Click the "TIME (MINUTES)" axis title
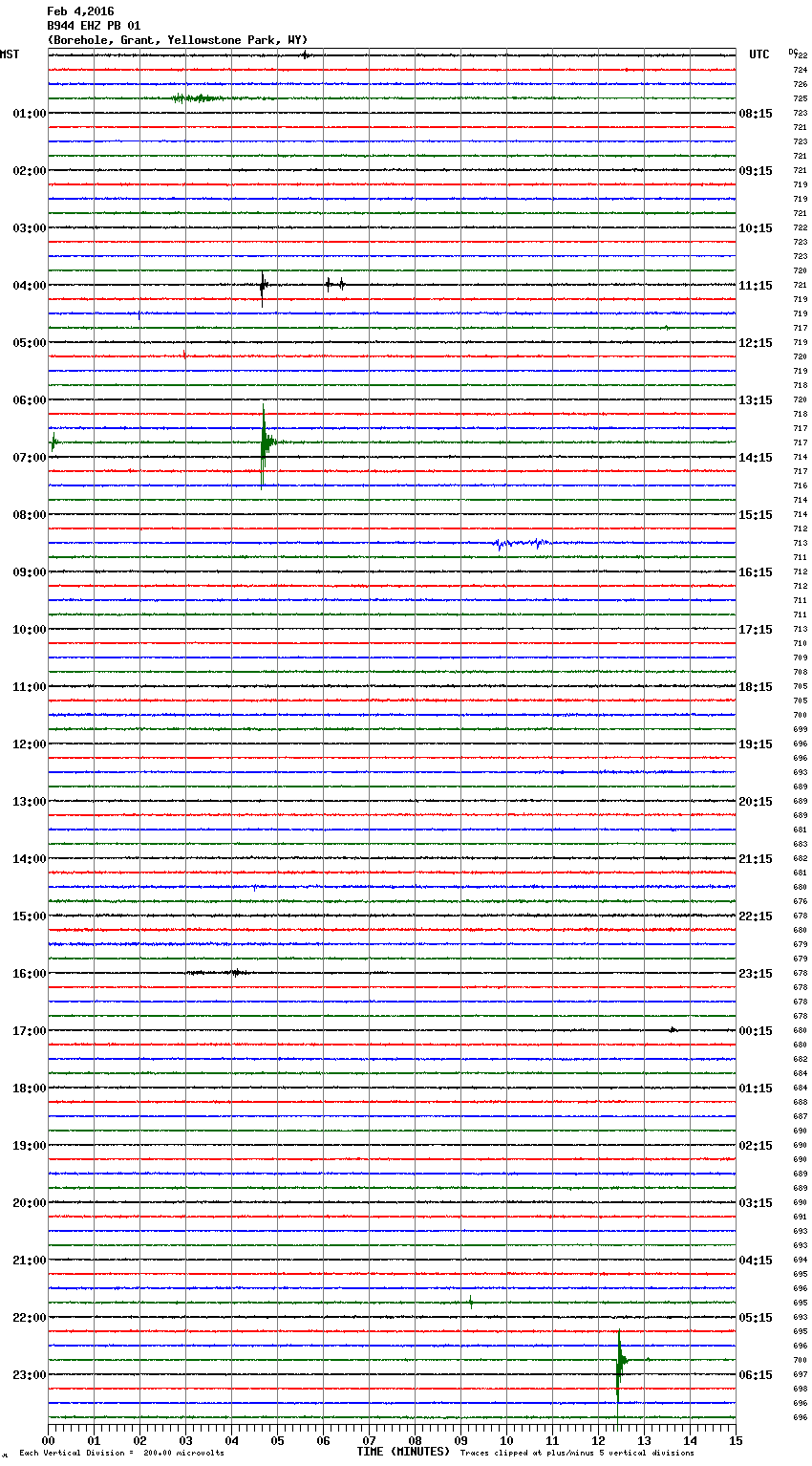812x1466 pixels. pos(403,1452)
